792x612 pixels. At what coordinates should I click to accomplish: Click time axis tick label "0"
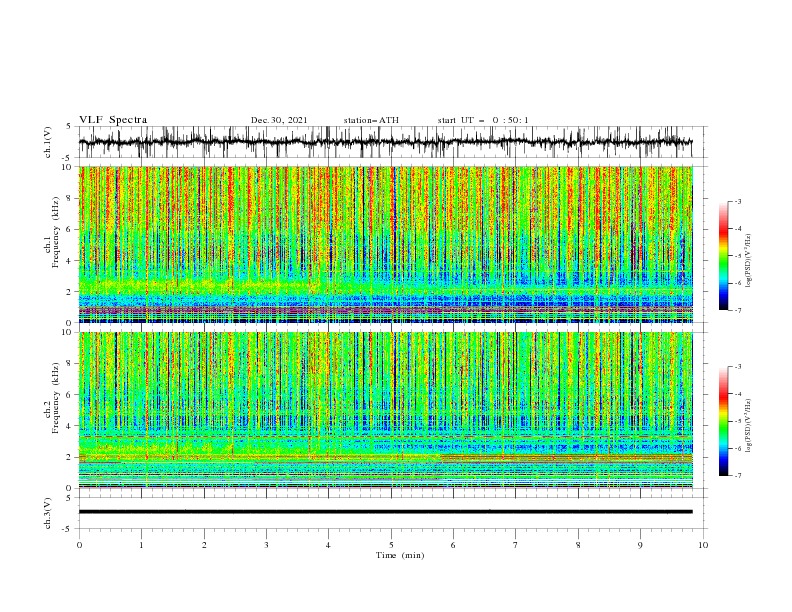[x=79, y=545]
